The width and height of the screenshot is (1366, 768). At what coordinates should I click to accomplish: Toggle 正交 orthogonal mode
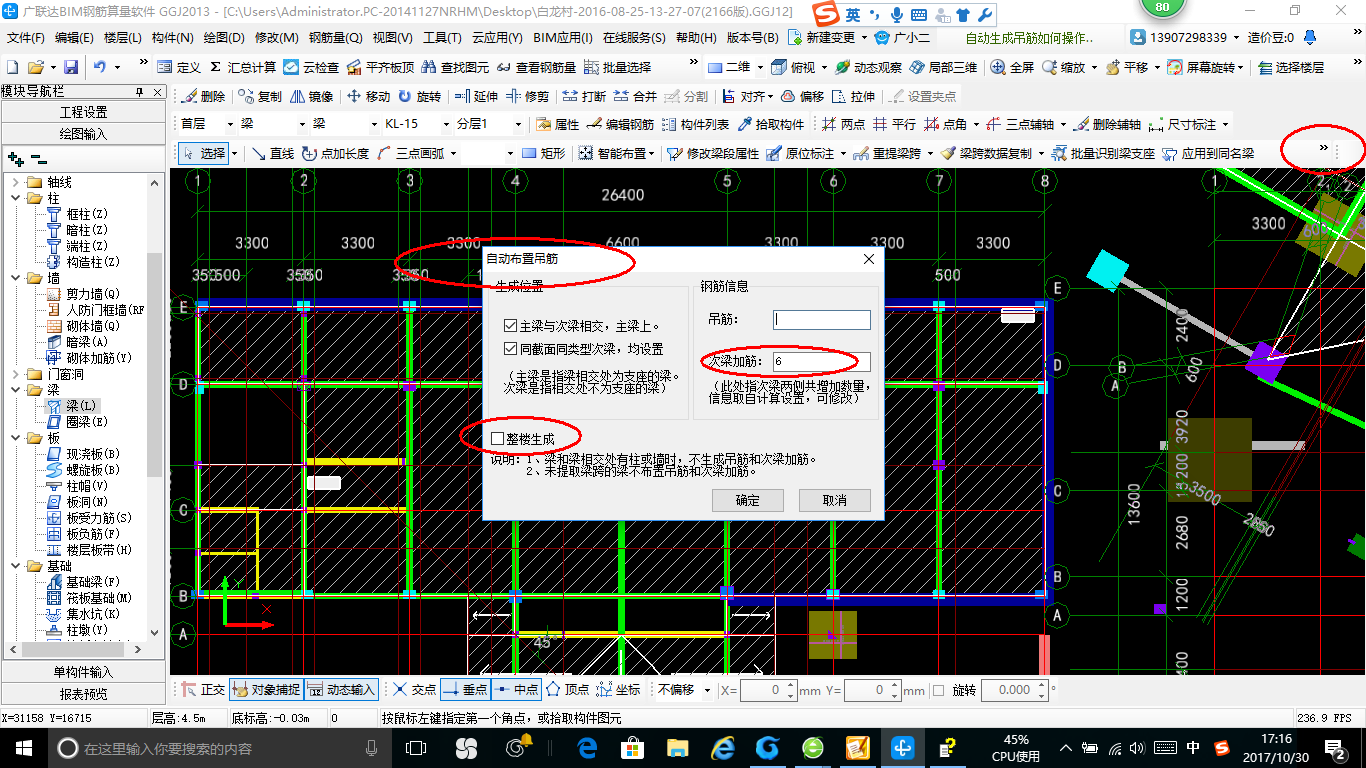click(203, 690)
